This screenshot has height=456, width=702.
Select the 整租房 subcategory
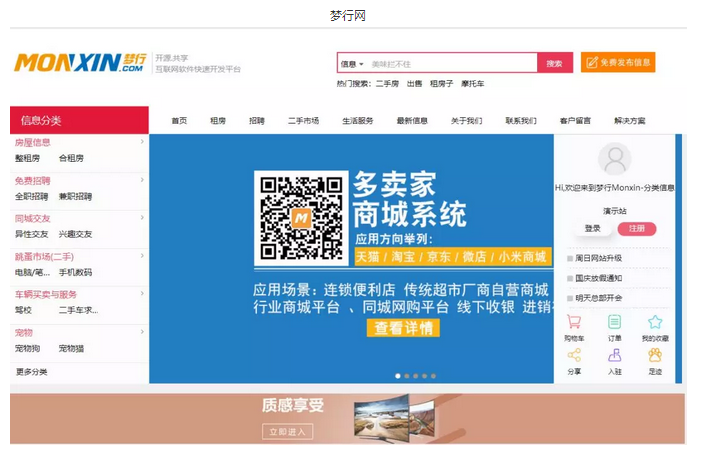[x=27, y=158]
